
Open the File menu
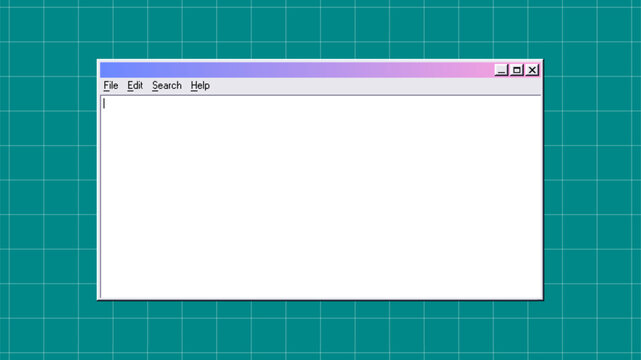(x=111, y=85)
